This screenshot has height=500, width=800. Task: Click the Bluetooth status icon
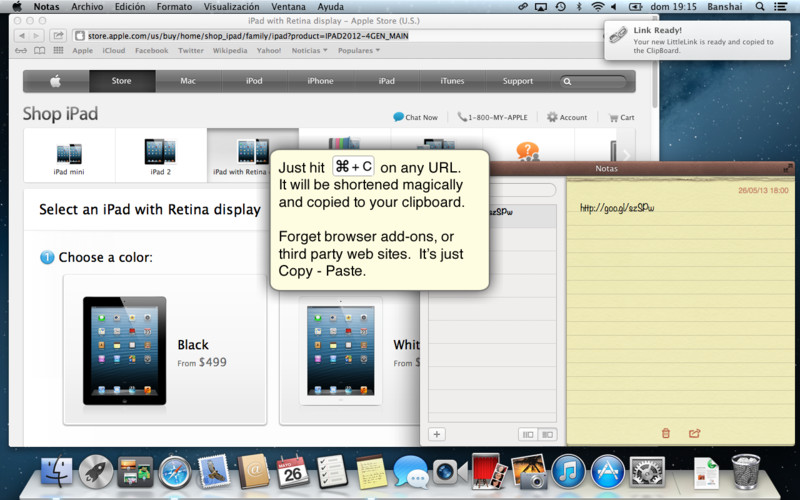[579, 7]
